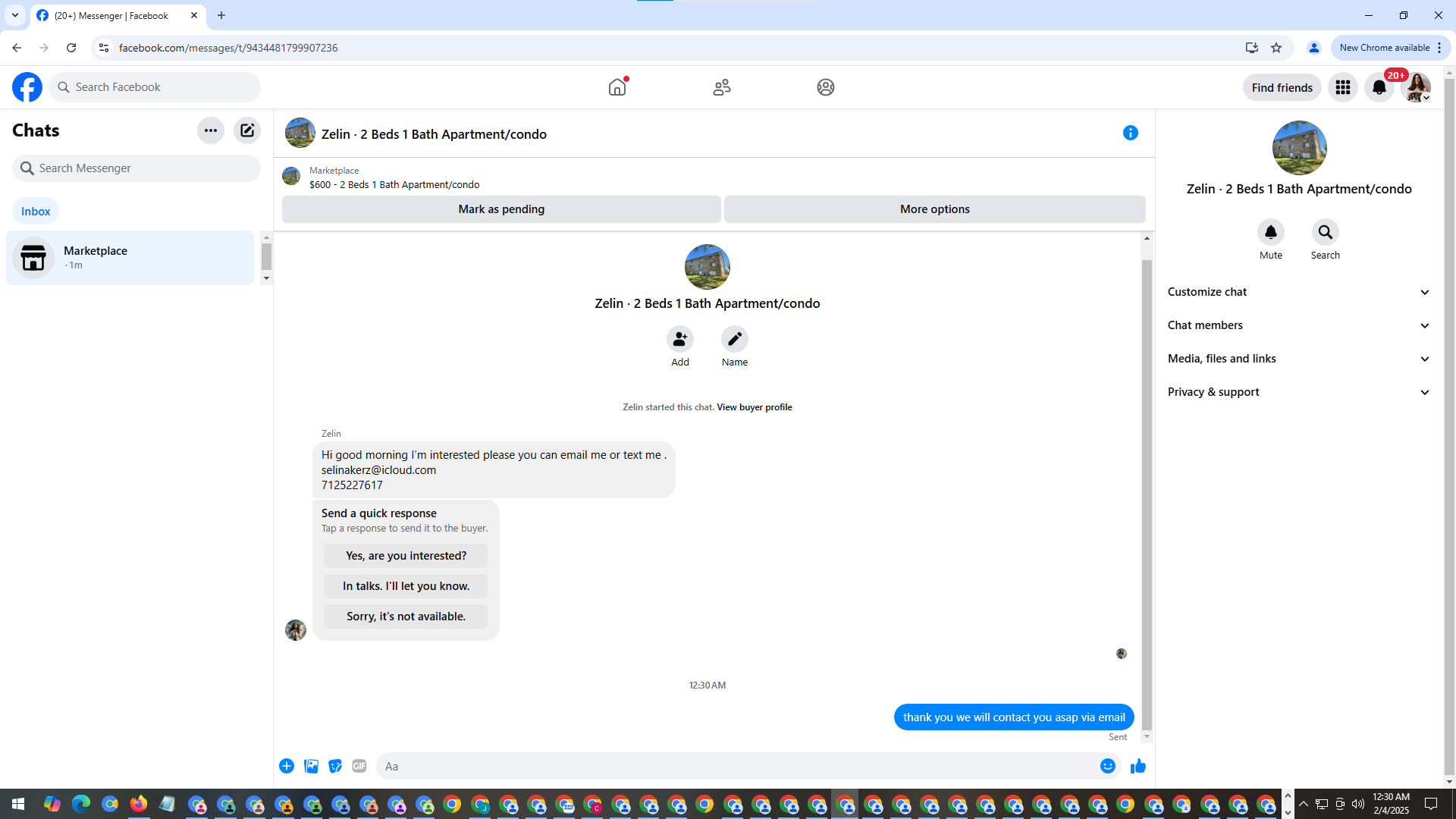
Task: Click the Find friends button
Action: (x=1282, y=87)
